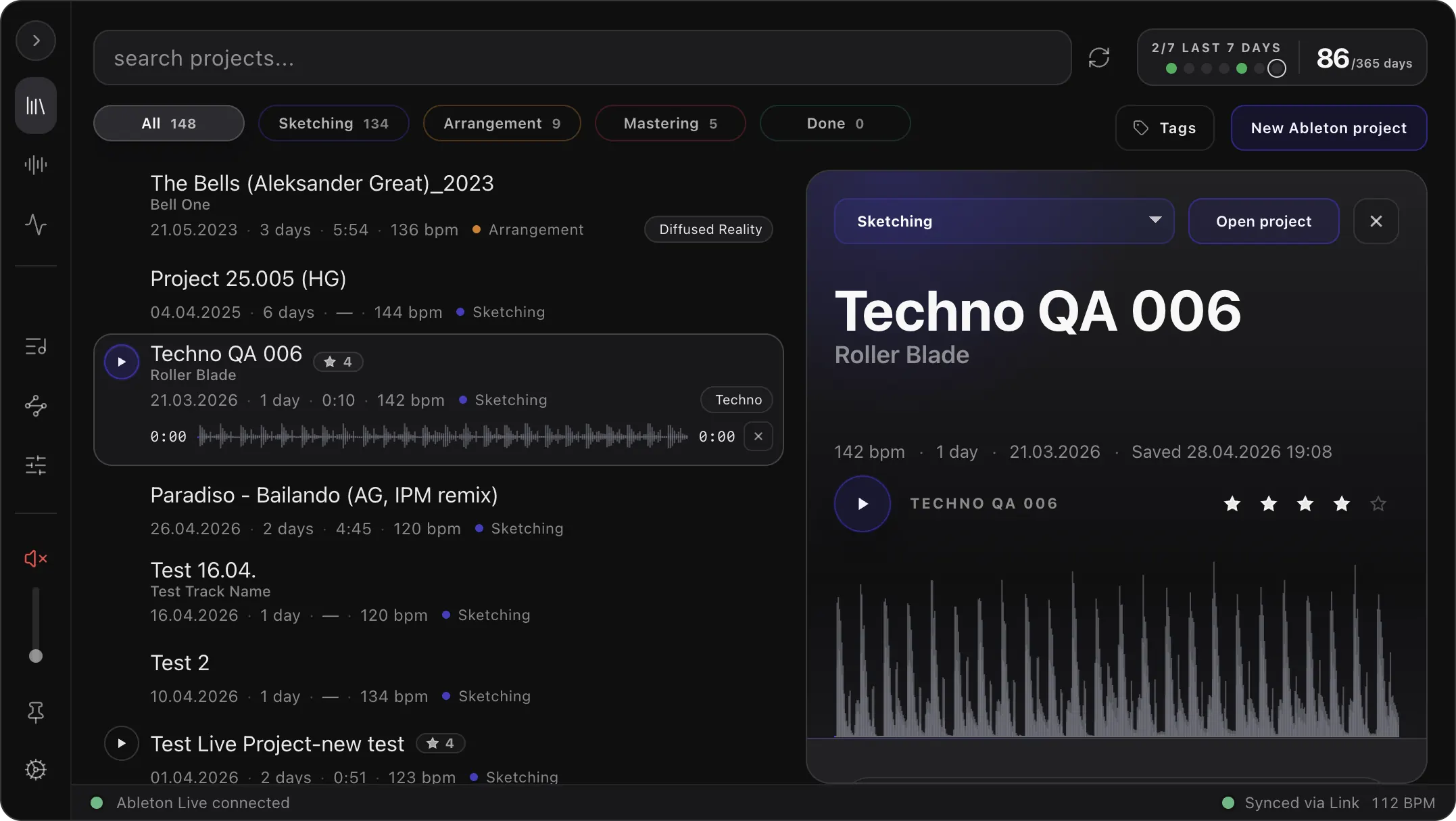The width and height of the screenshot is (1456, 821).
Task: Select the Arrangement 9 filter tab
Action: click(x=502, y=123)
